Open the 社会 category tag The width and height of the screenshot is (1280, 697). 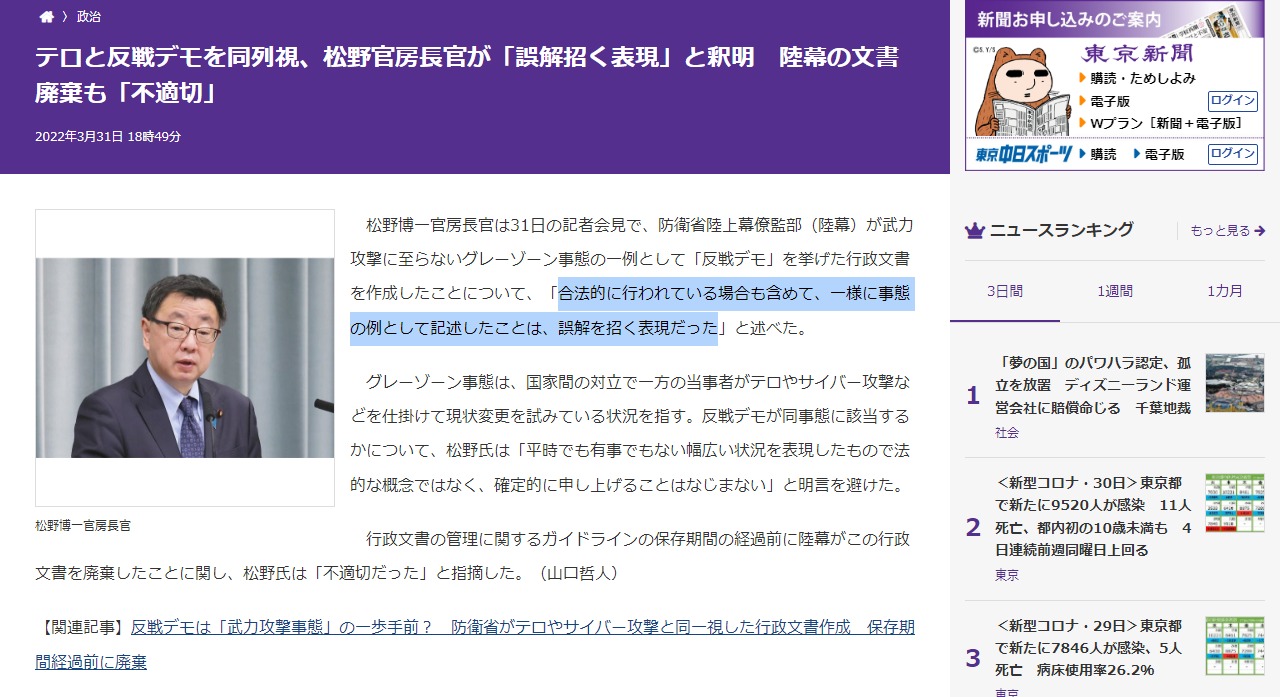(x=1007, y=433)
